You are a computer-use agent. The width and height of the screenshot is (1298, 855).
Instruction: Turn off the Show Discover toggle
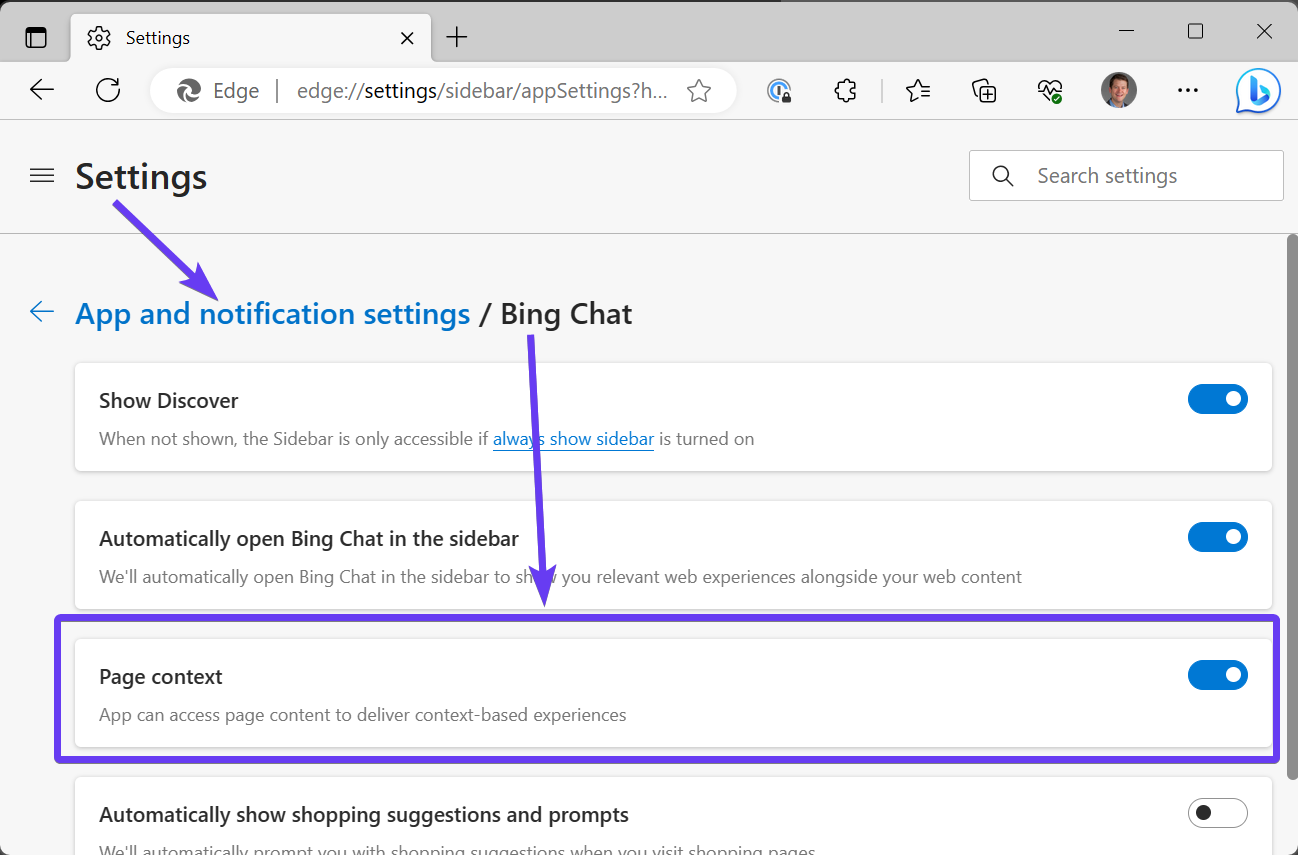coord(1217,399)
